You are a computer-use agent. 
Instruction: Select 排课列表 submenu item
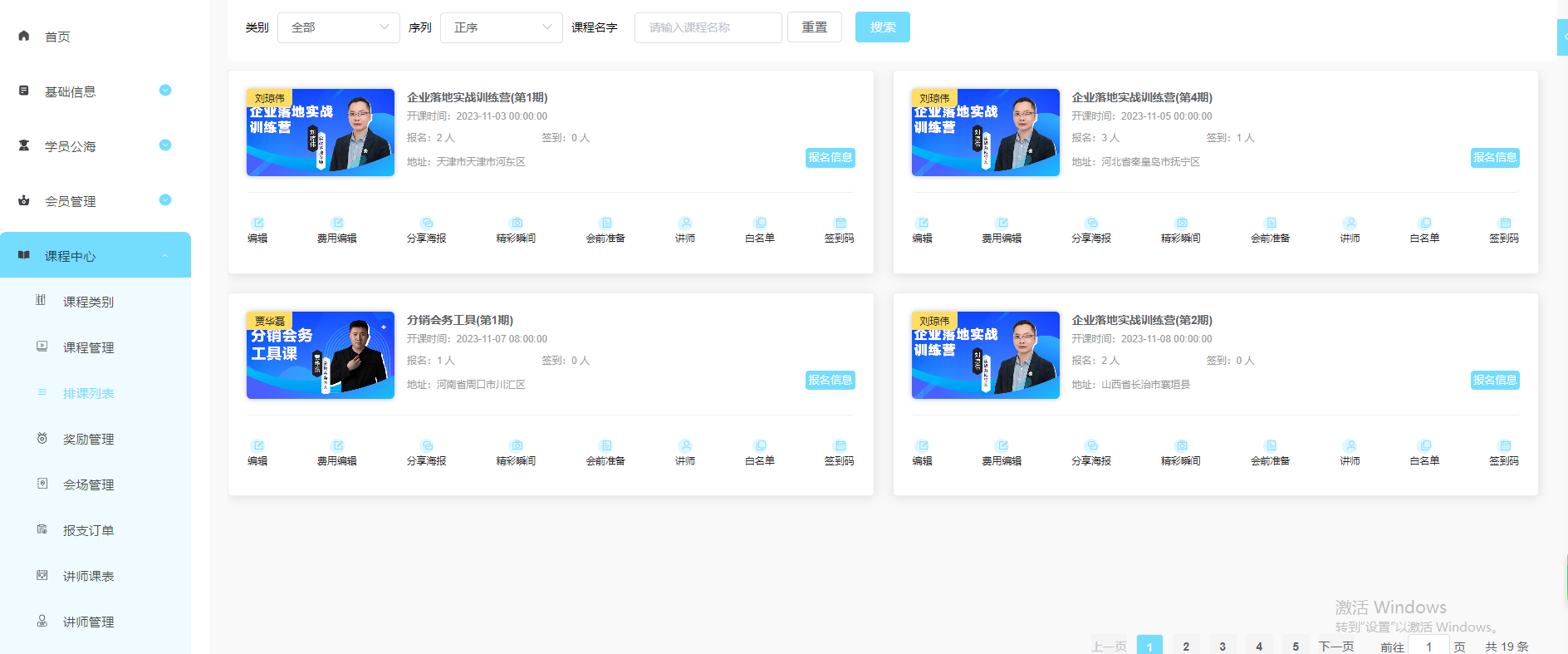[x=96, y=393]
